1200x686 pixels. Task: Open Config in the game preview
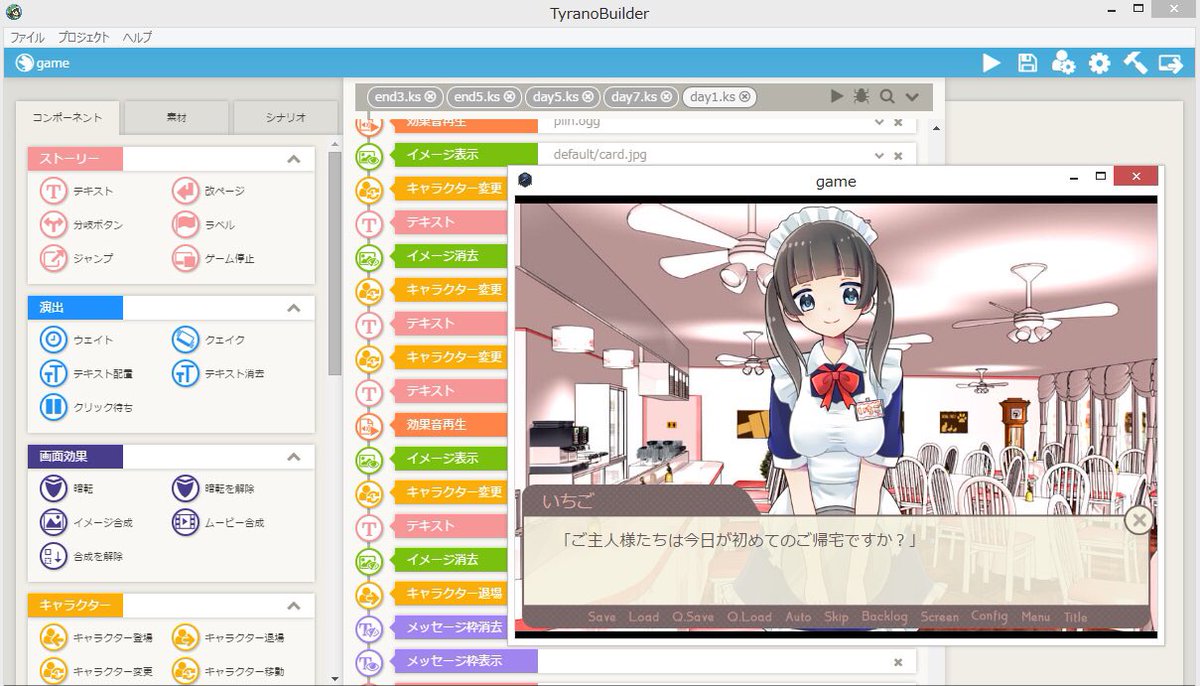989,617
